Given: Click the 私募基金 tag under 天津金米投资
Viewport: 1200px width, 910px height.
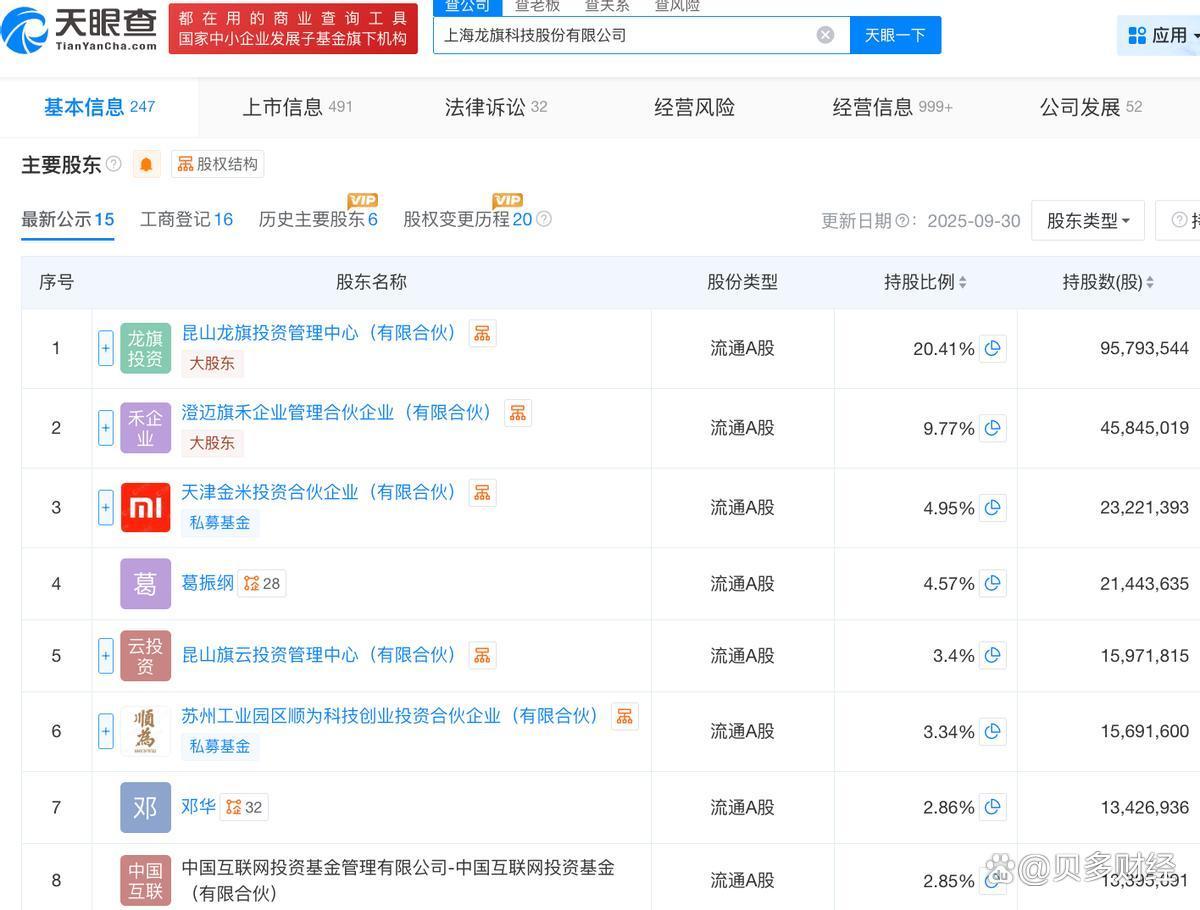Looking at the screenshot, I should [220, 522].
